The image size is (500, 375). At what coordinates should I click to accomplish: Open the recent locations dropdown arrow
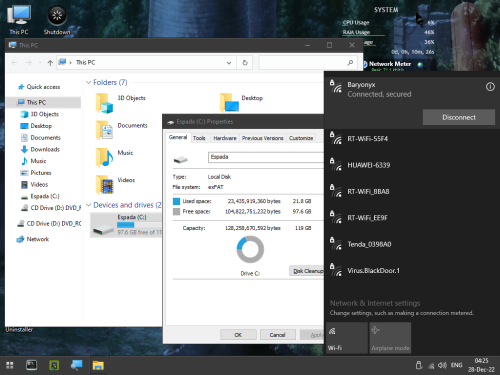[x=40, y=63]
